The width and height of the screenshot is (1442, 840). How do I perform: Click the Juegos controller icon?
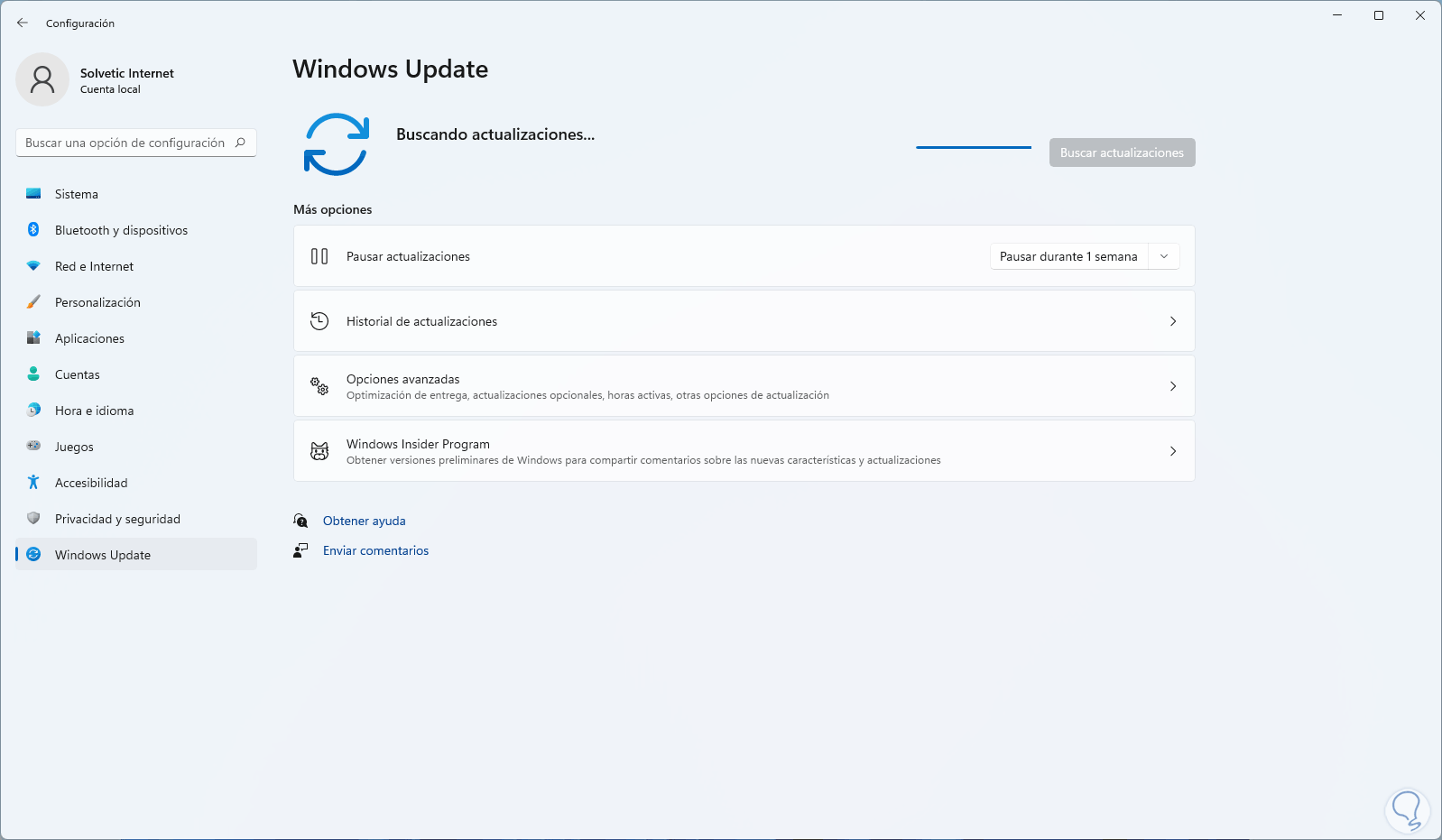33,446
